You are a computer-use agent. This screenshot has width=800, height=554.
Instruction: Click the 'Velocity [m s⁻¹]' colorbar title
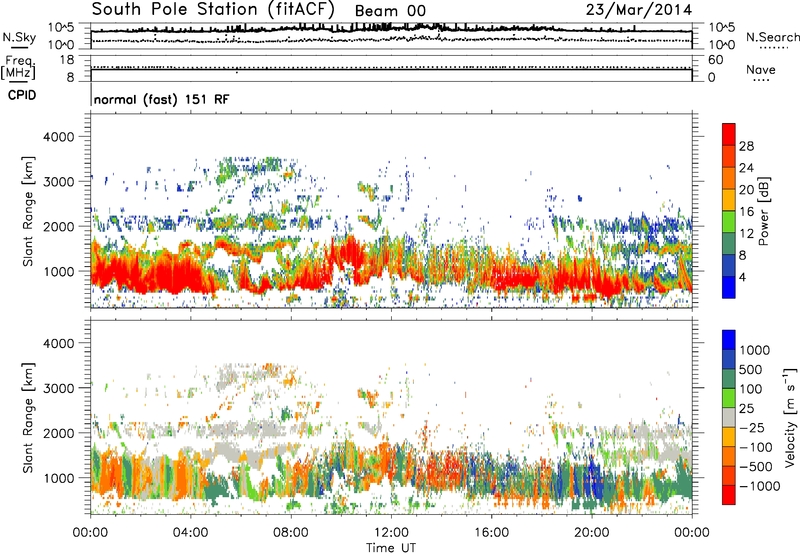click(x=790, y=417)
